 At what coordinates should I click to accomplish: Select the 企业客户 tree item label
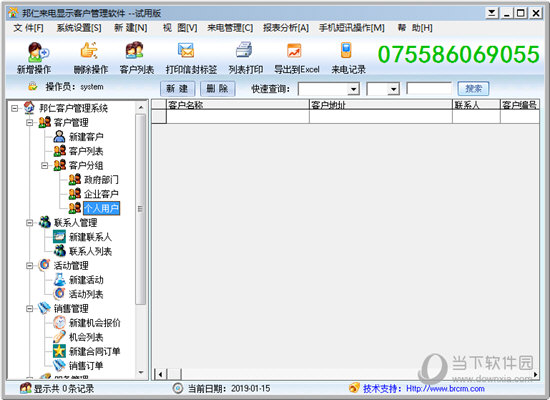(101, 194)
